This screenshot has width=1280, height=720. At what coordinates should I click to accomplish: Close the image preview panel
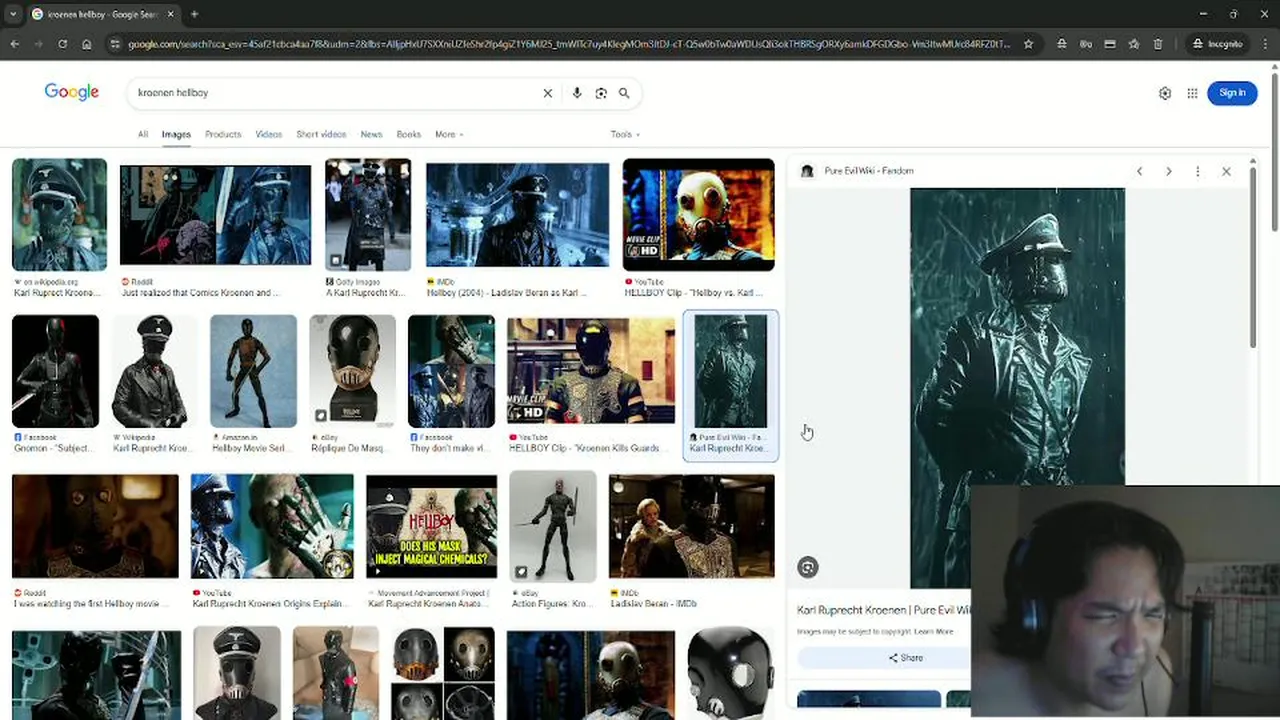tap(1226, 171)
